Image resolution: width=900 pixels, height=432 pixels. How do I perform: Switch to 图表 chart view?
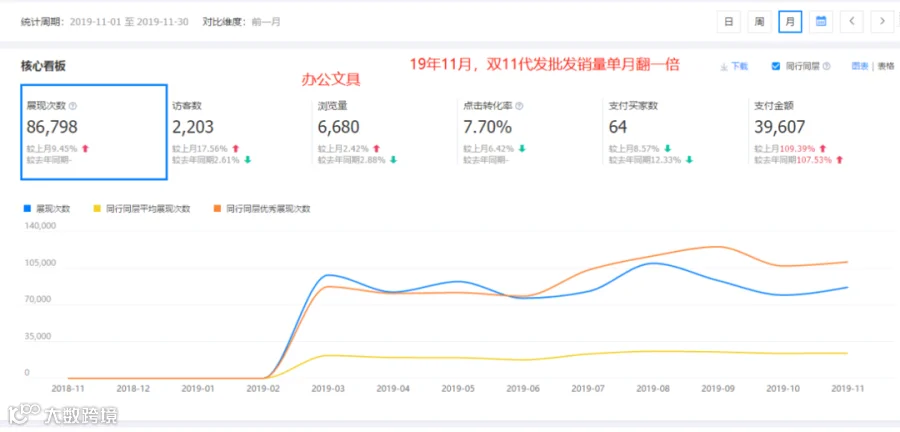(x=860, y=66)
